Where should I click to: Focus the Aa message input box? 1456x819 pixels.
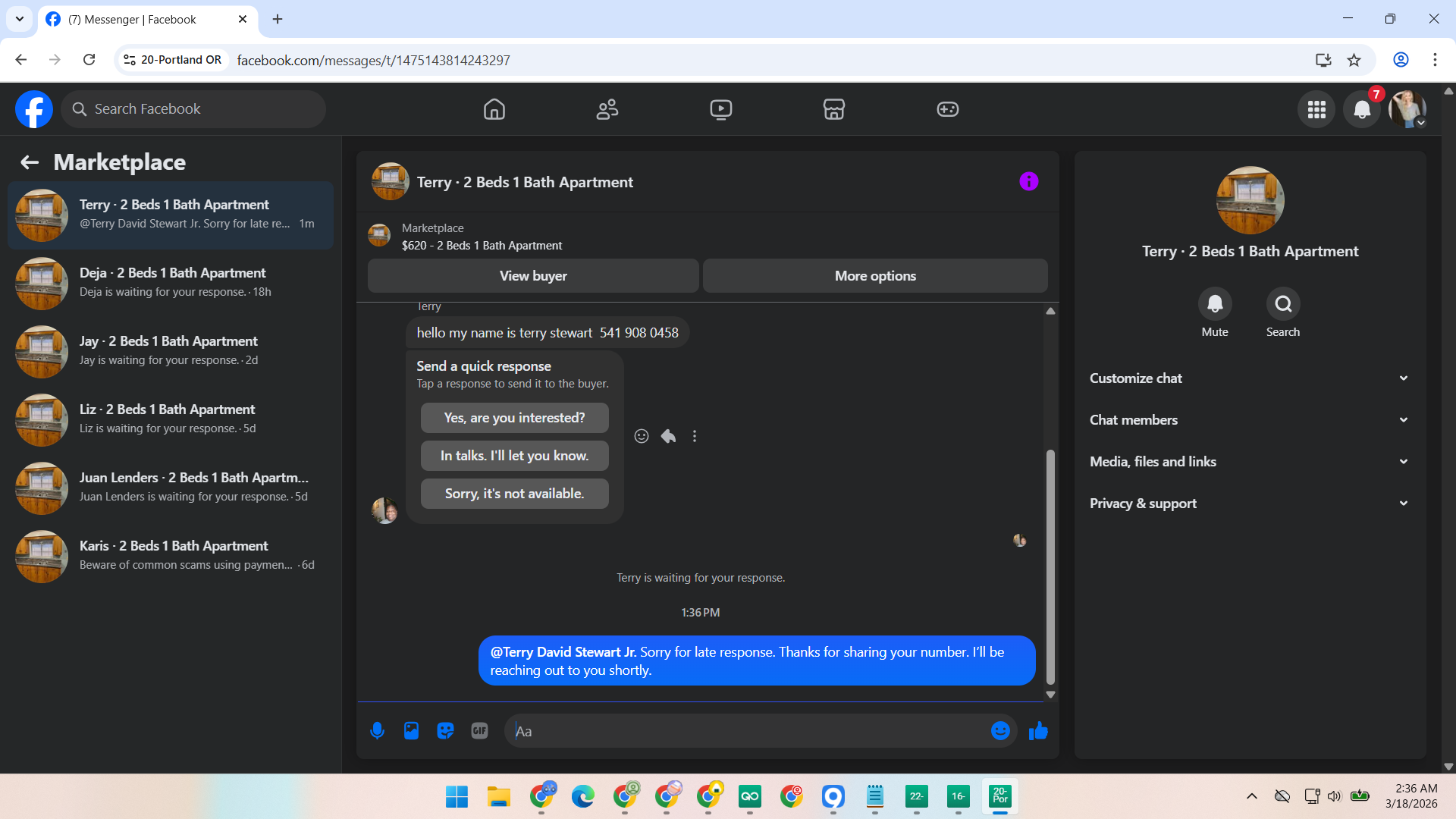coord(747,731)
